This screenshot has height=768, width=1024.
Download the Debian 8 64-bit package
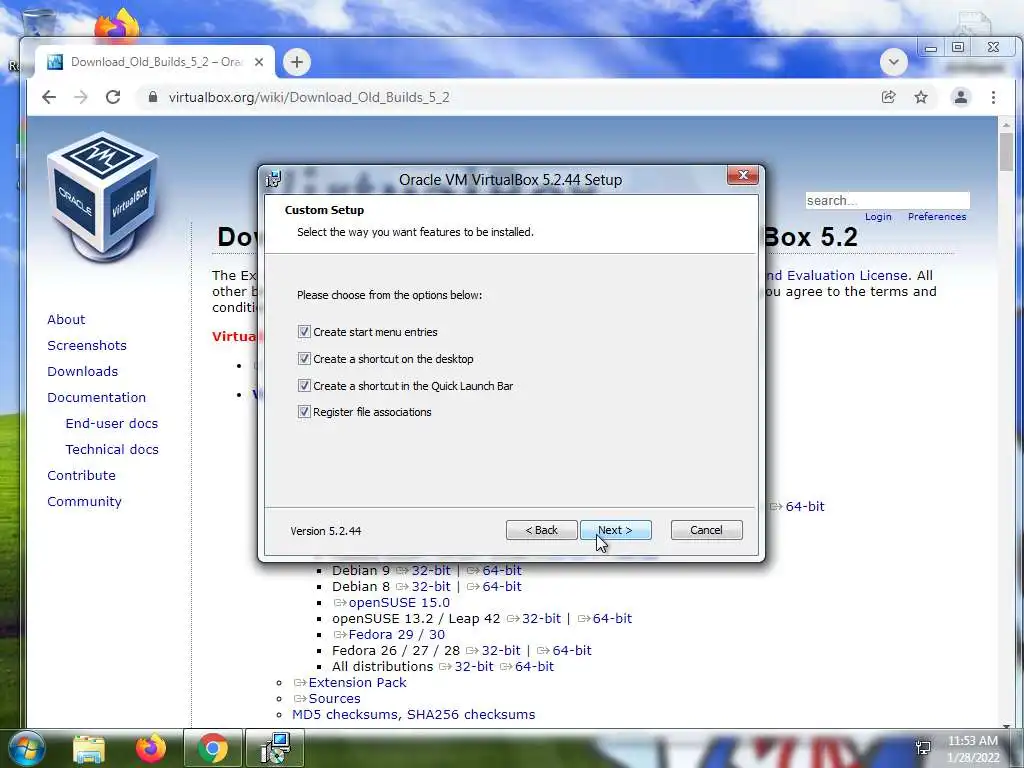tap(502, 586)
